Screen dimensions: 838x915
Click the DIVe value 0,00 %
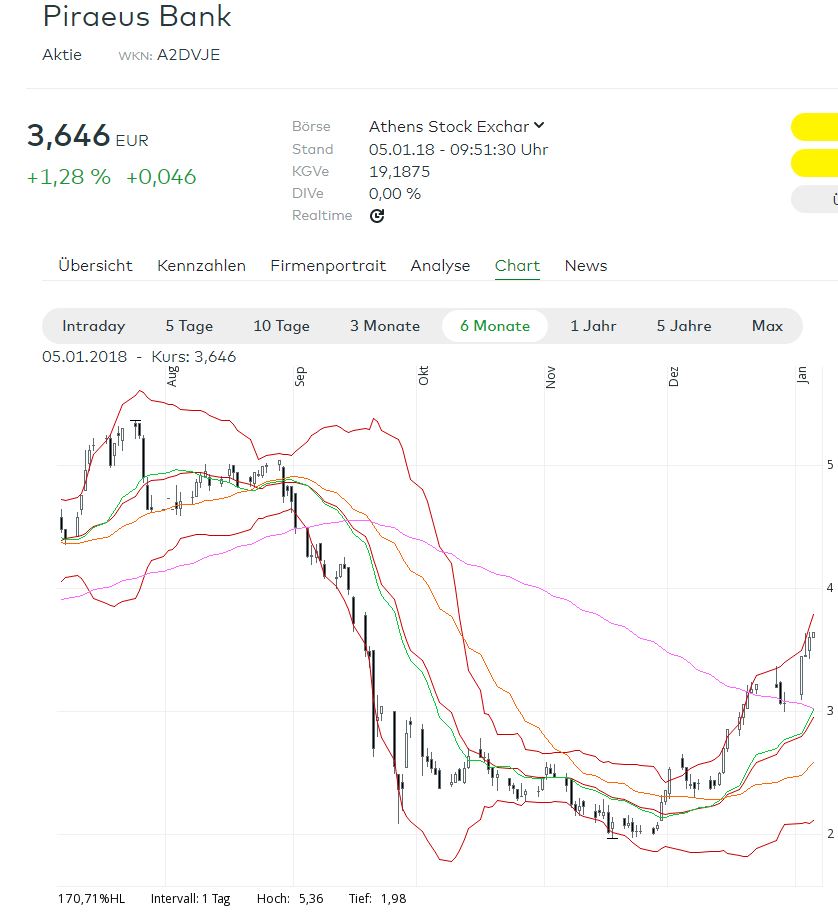[x=394, y=194]
